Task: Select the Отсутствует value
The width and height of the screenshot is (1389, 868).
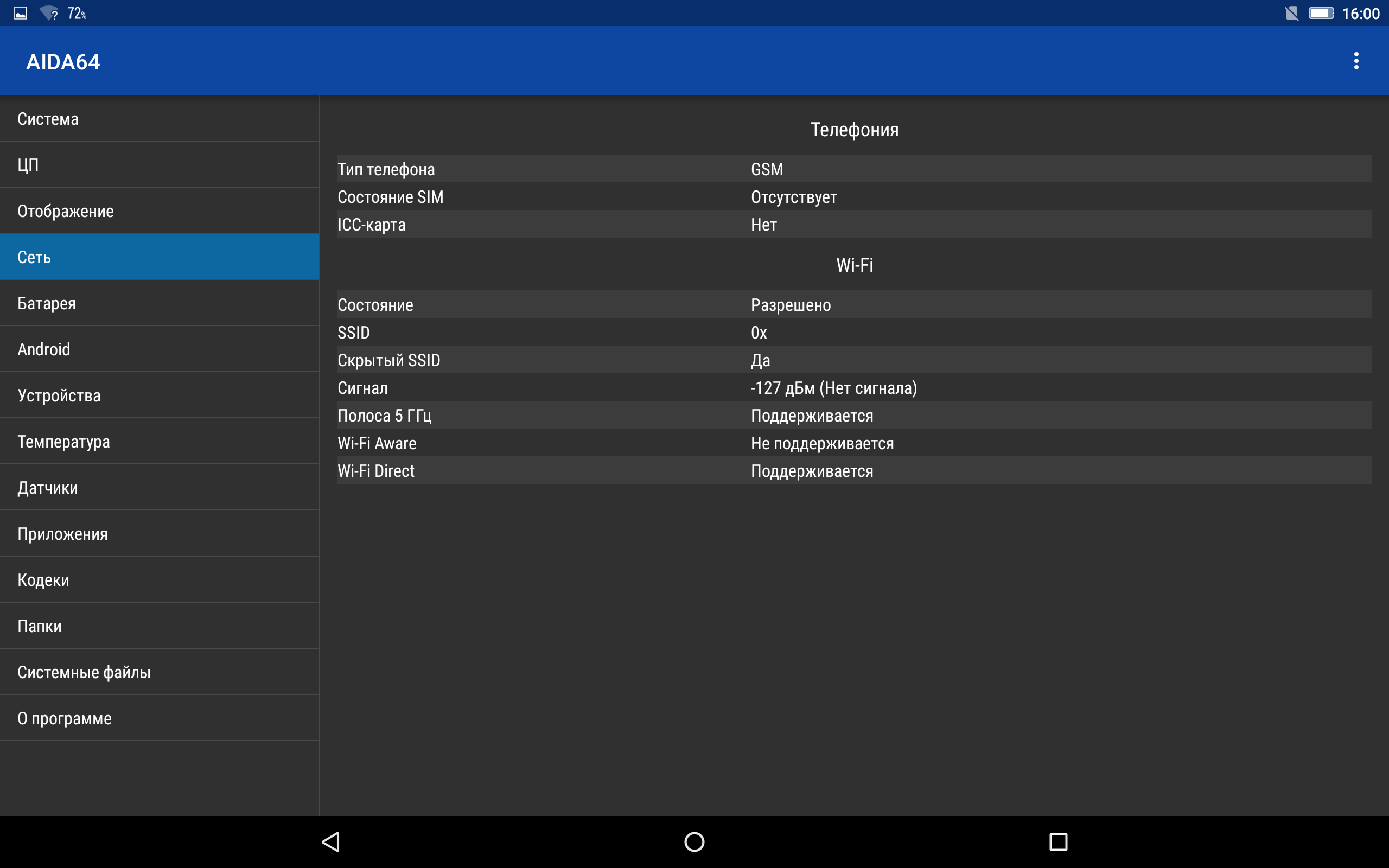Action: pyautogui.click(x=794, y=197)
